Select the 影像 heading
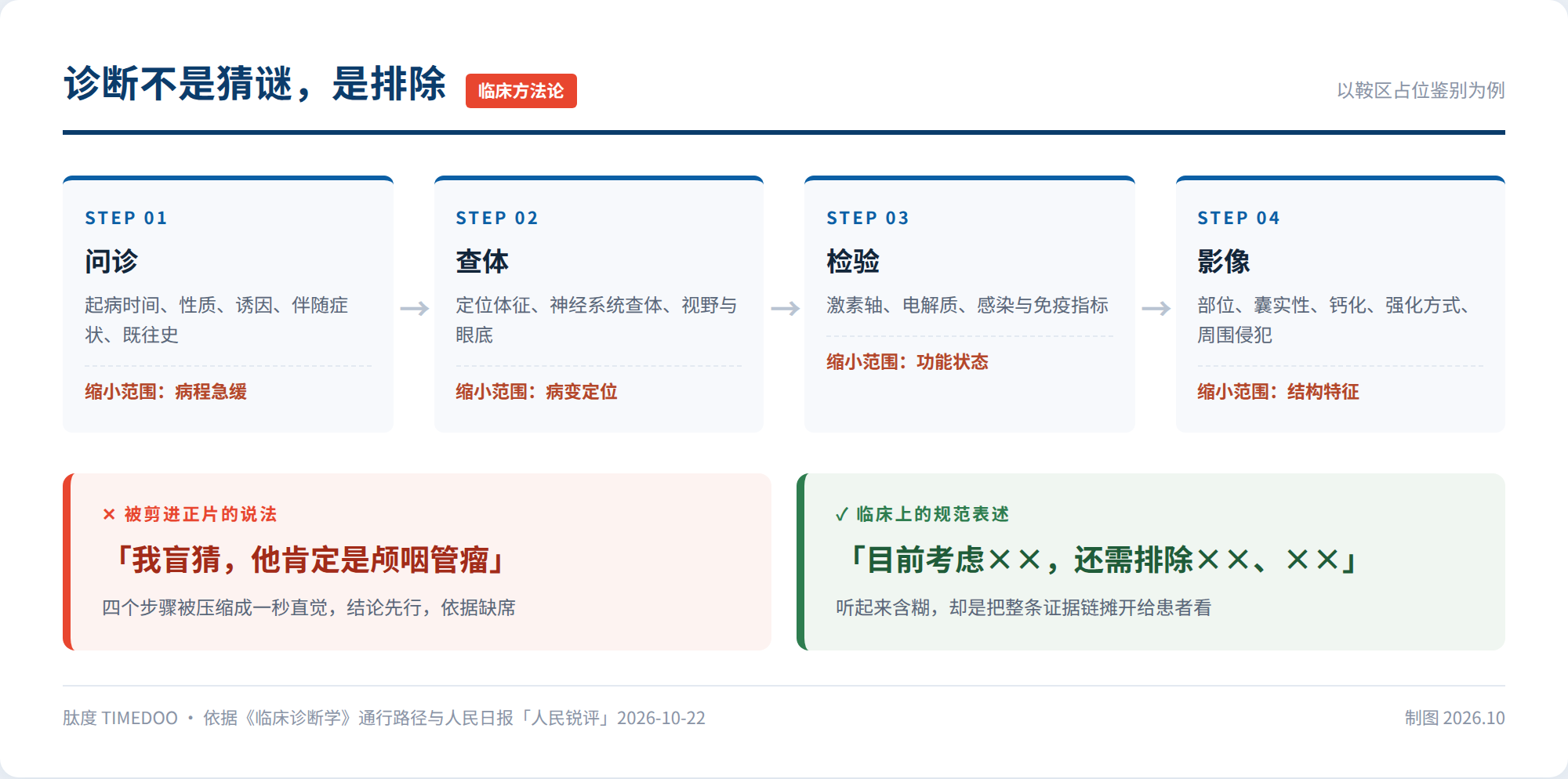Image resolution: width=1568 pixels, height=779 pixels. tap(1224, 261)
